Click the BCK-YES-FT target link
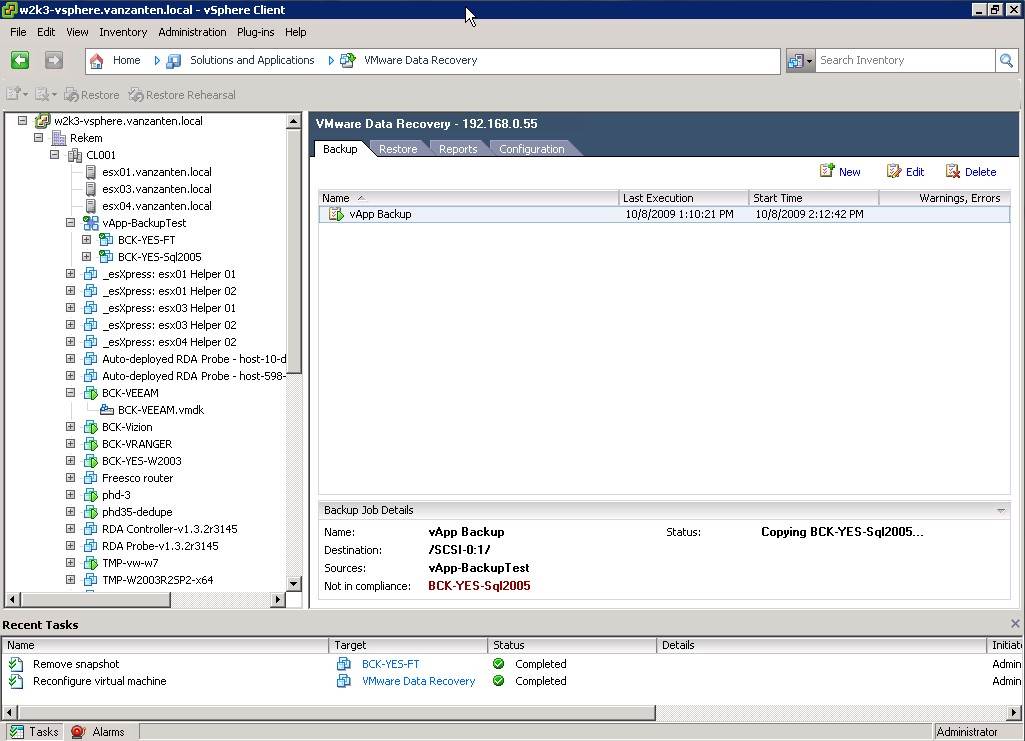 click(390, 664)
